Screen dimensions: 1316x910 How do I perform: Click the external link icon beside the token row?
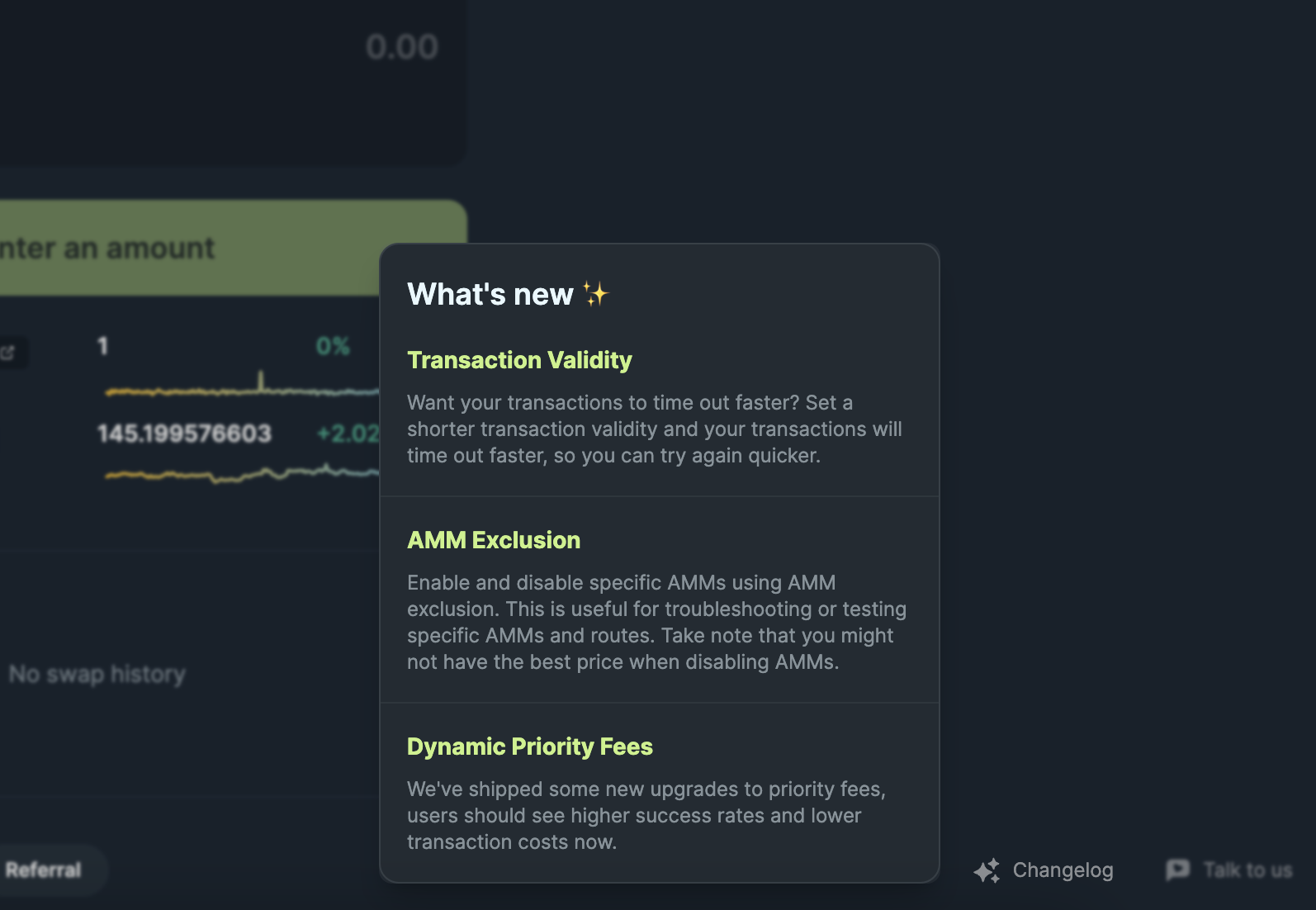coord(8,353)
